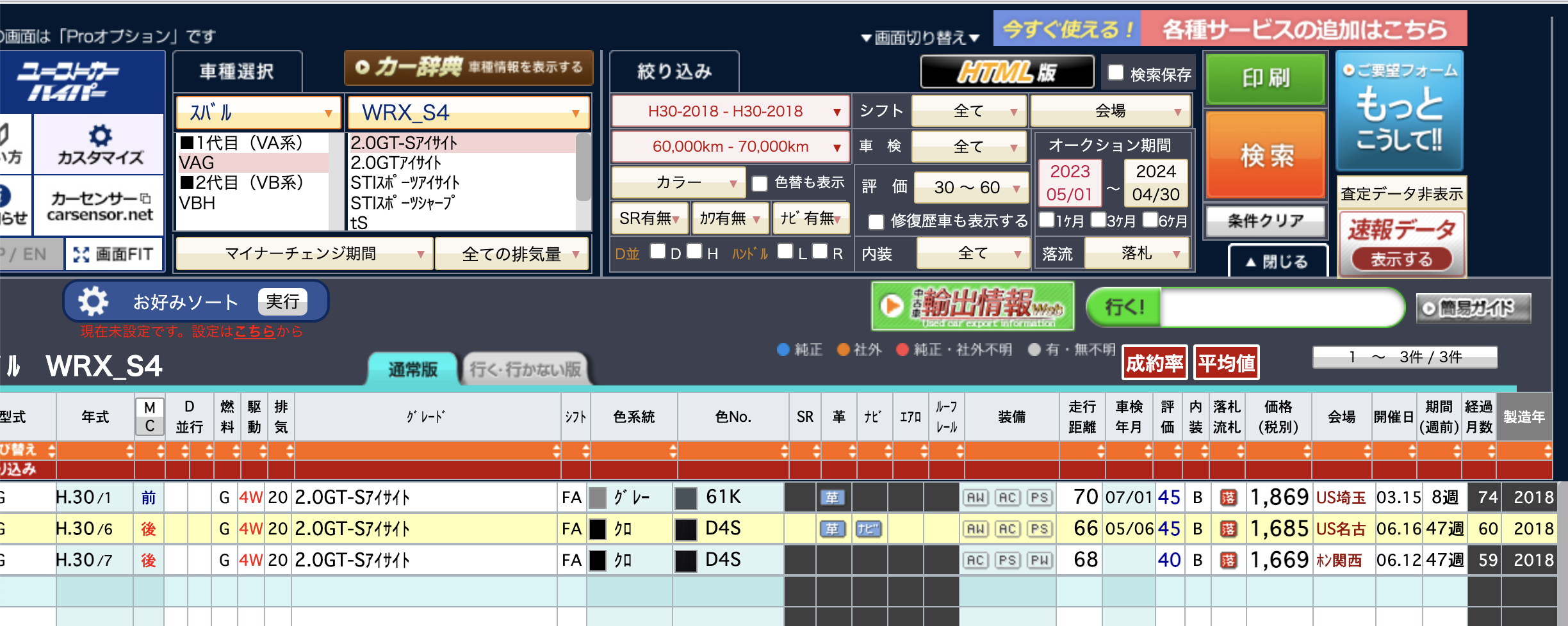
Task: Click the グレー color swatch in first row
Action: [597, 497]
